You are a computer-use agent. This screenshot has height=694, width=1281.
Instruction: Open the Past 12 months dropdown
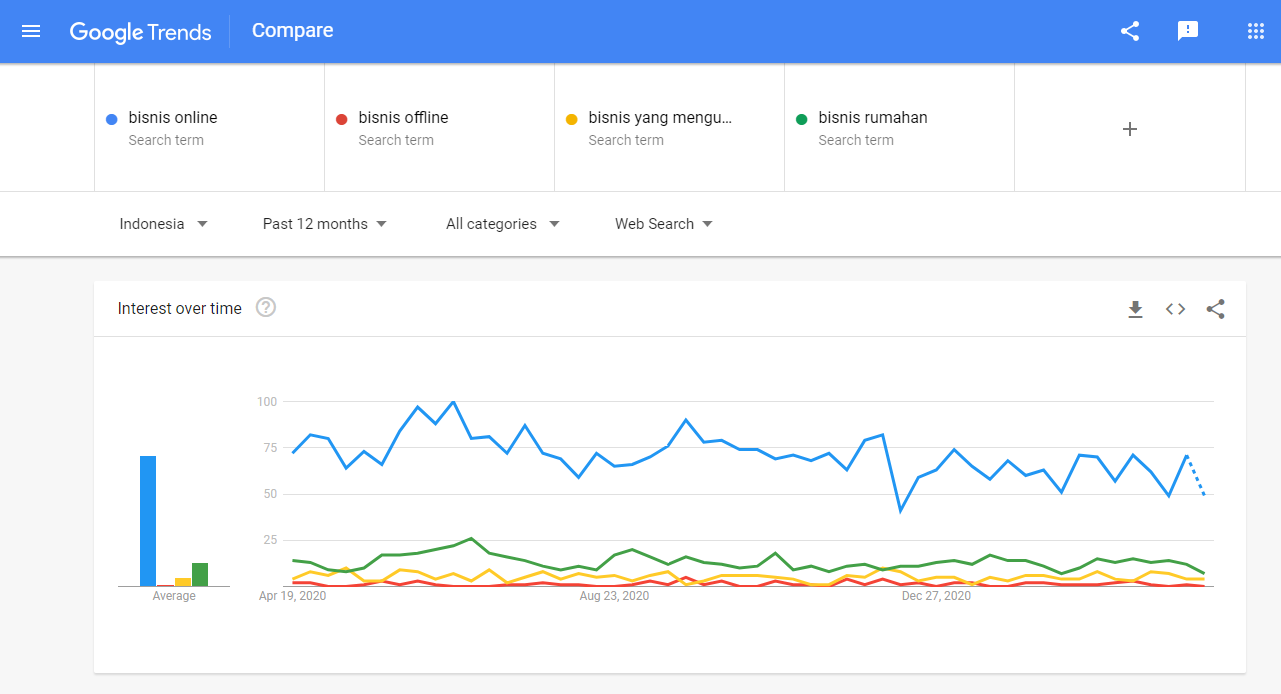[x=325, y=224]
